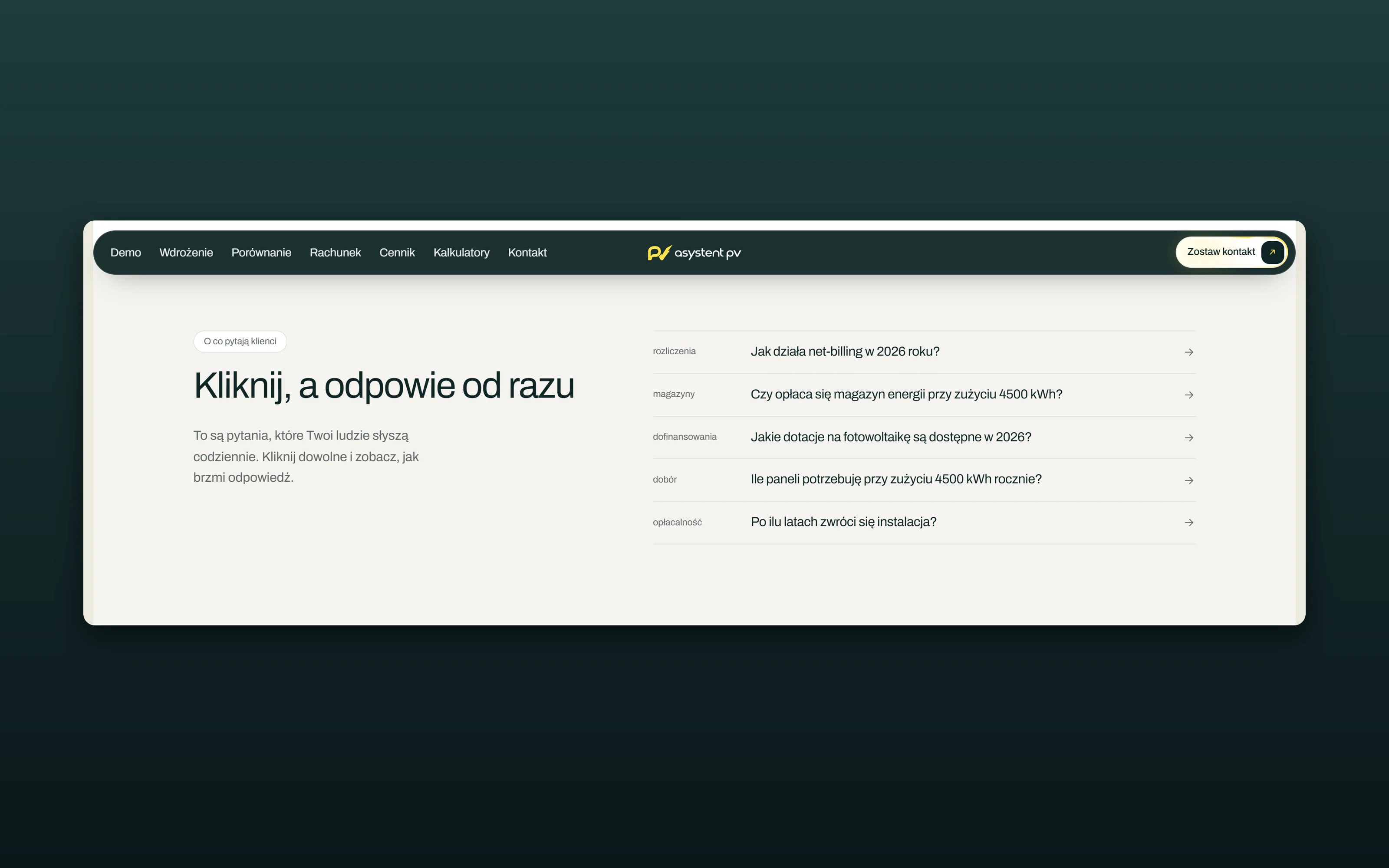Click the dofinansowania category label
Screen dimensions: 1389x868
684,437
